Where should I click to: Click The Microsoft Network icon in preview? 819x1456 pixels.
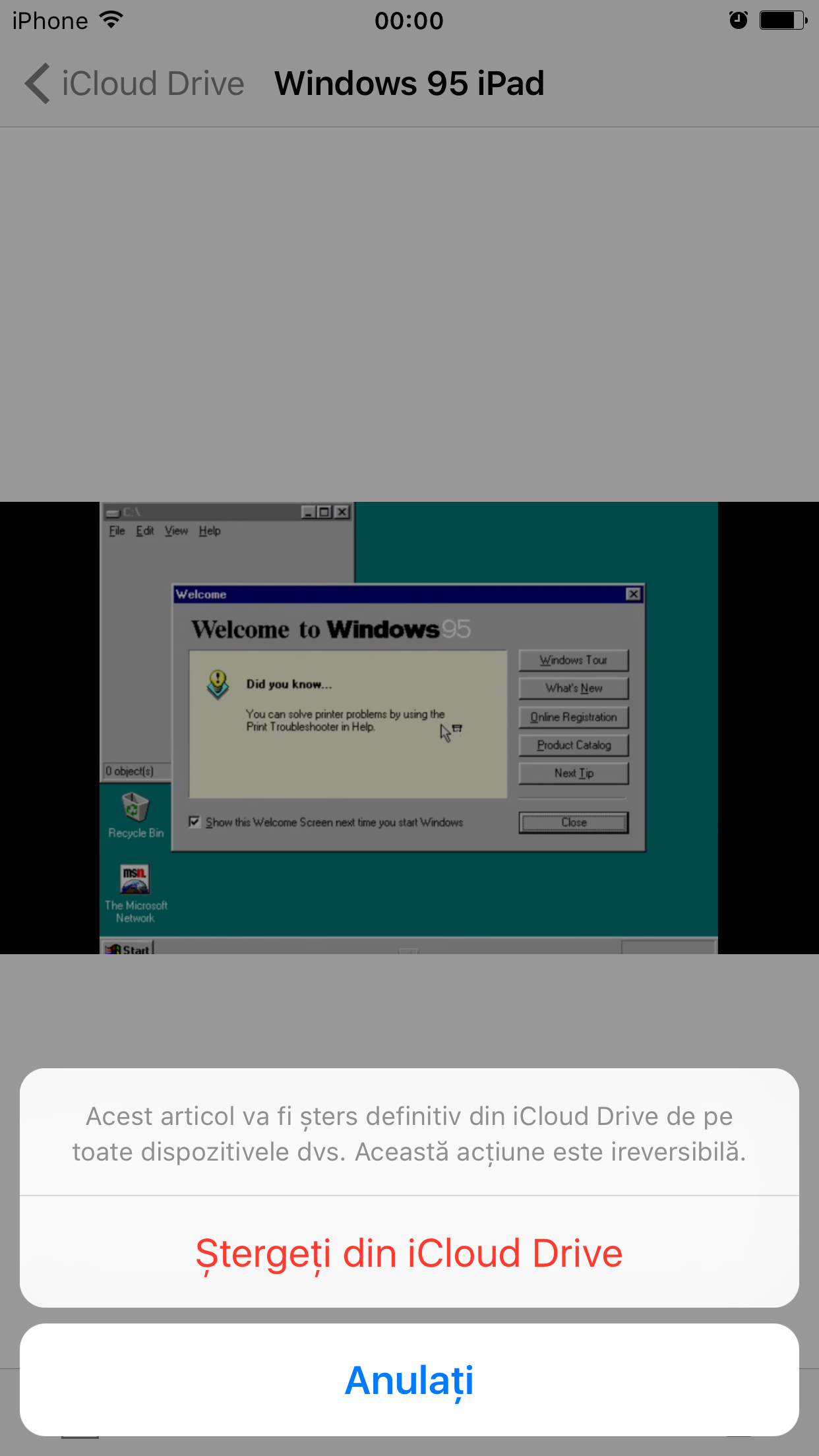pyautogui.click(x=136, y=894)
